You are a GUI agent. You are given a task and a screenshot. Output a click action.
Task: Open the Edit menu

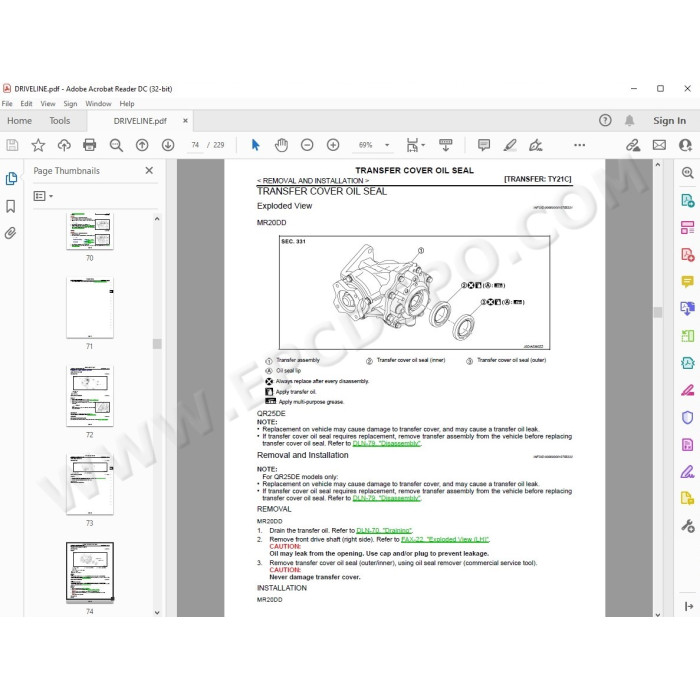26,104
